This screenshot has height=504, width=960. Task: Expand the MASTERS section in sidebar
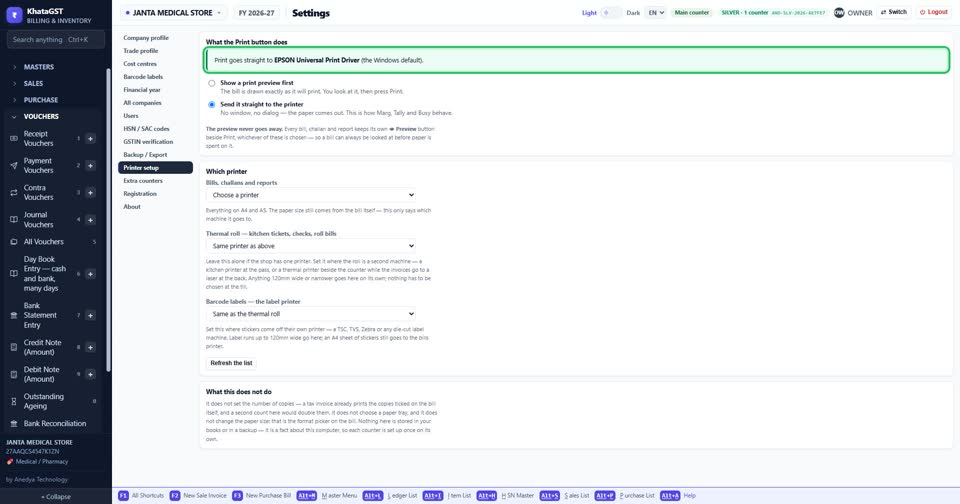pyautogui.click(x=38, y=67)
